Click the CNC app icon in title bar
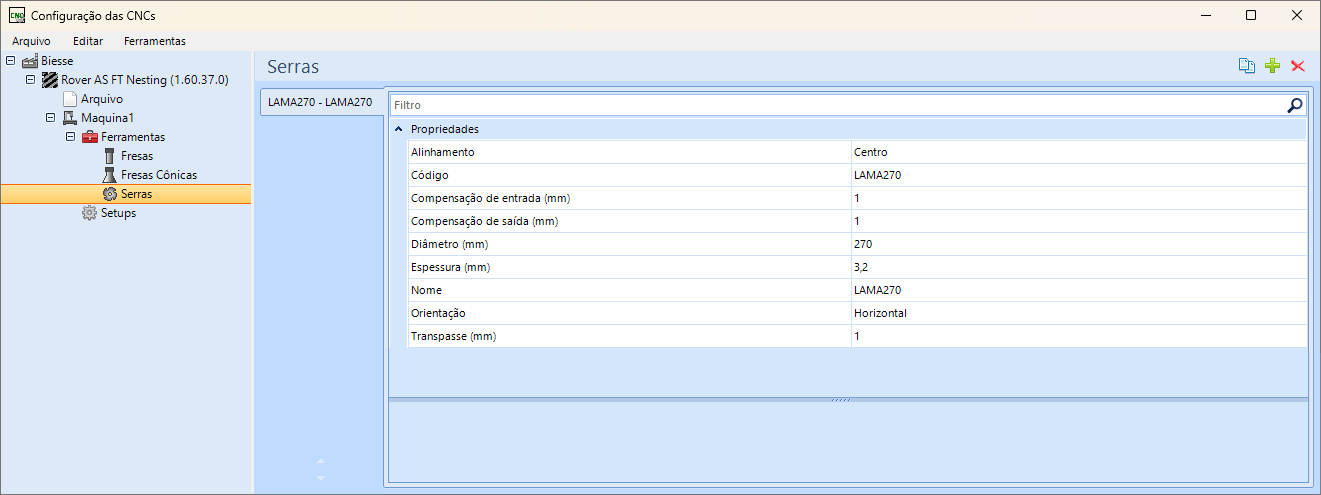Screen dimensions: 1321x495 point(17,15)
